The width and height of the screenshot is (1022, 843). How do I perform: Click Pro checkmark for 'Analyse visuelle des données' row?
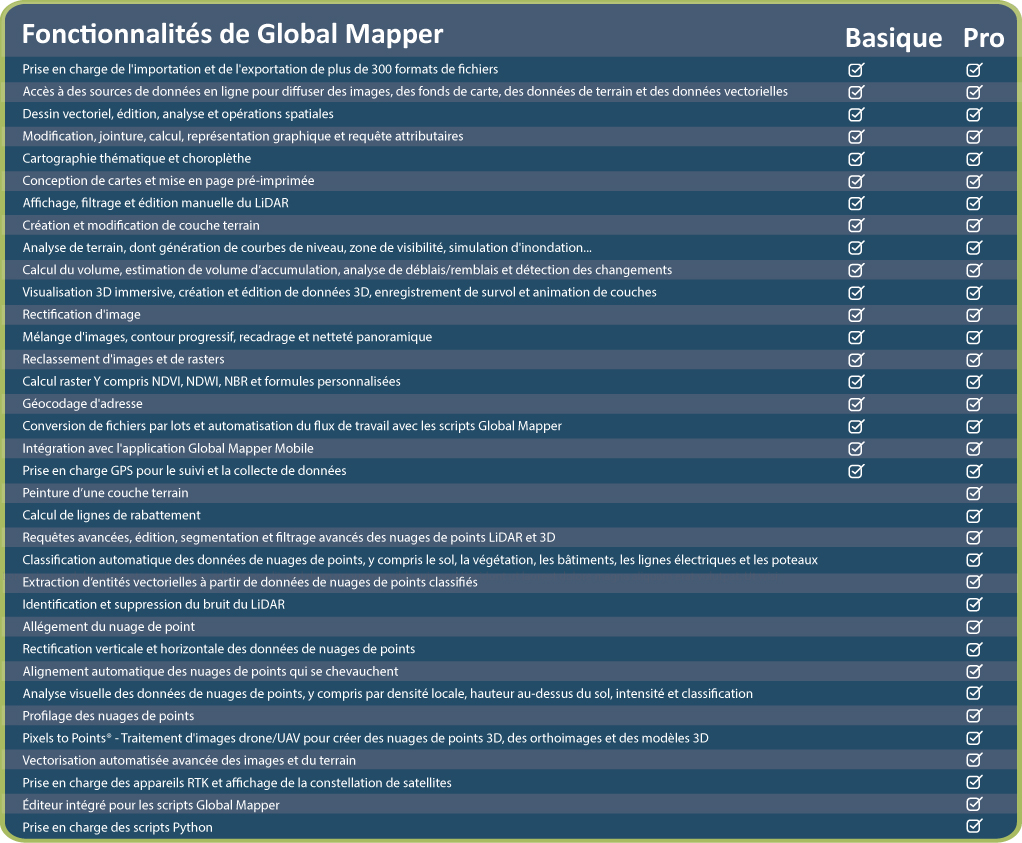click(x=974, y=693)
